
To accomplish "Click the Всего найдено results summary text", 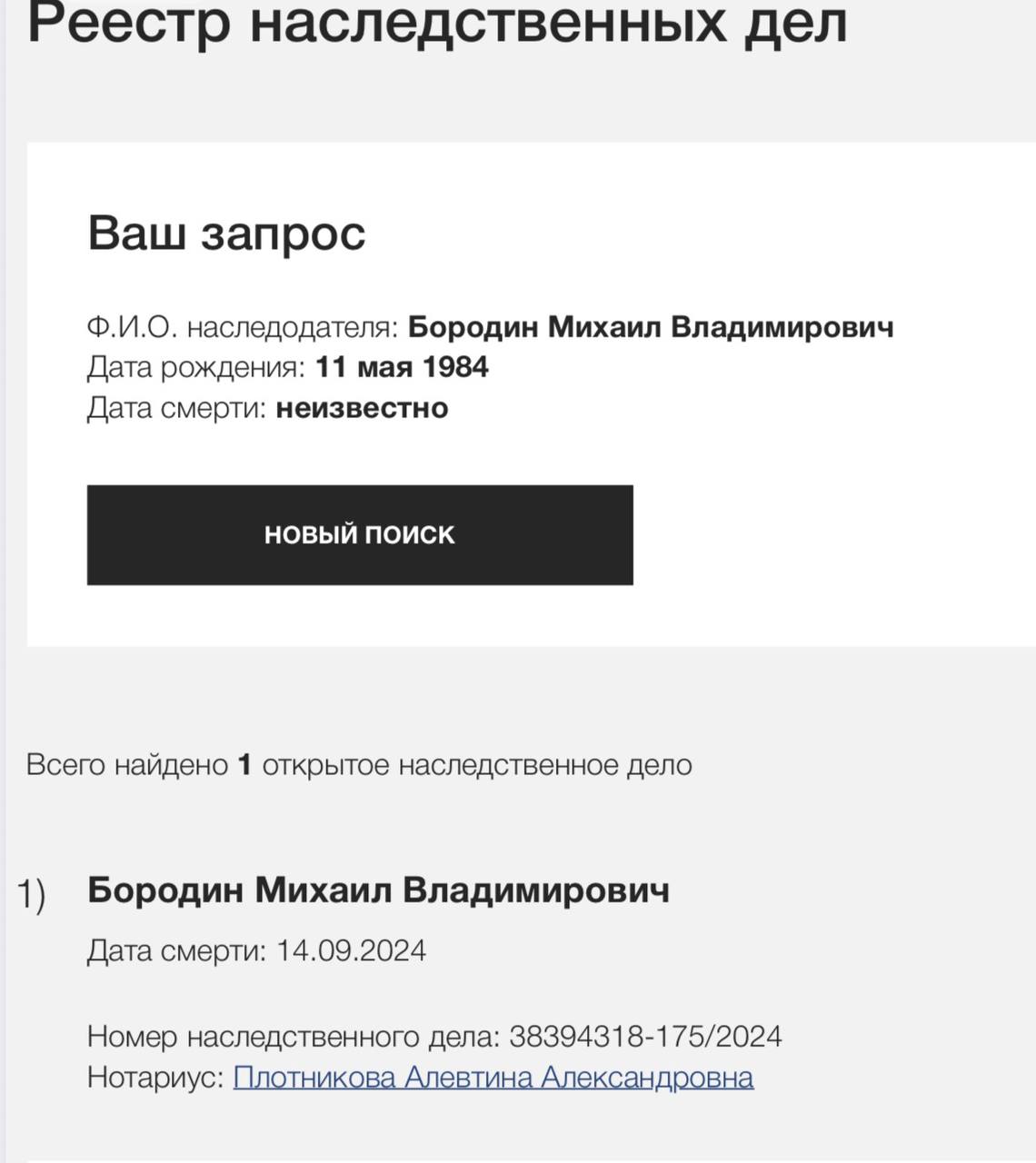I will (x=126, y=765).
